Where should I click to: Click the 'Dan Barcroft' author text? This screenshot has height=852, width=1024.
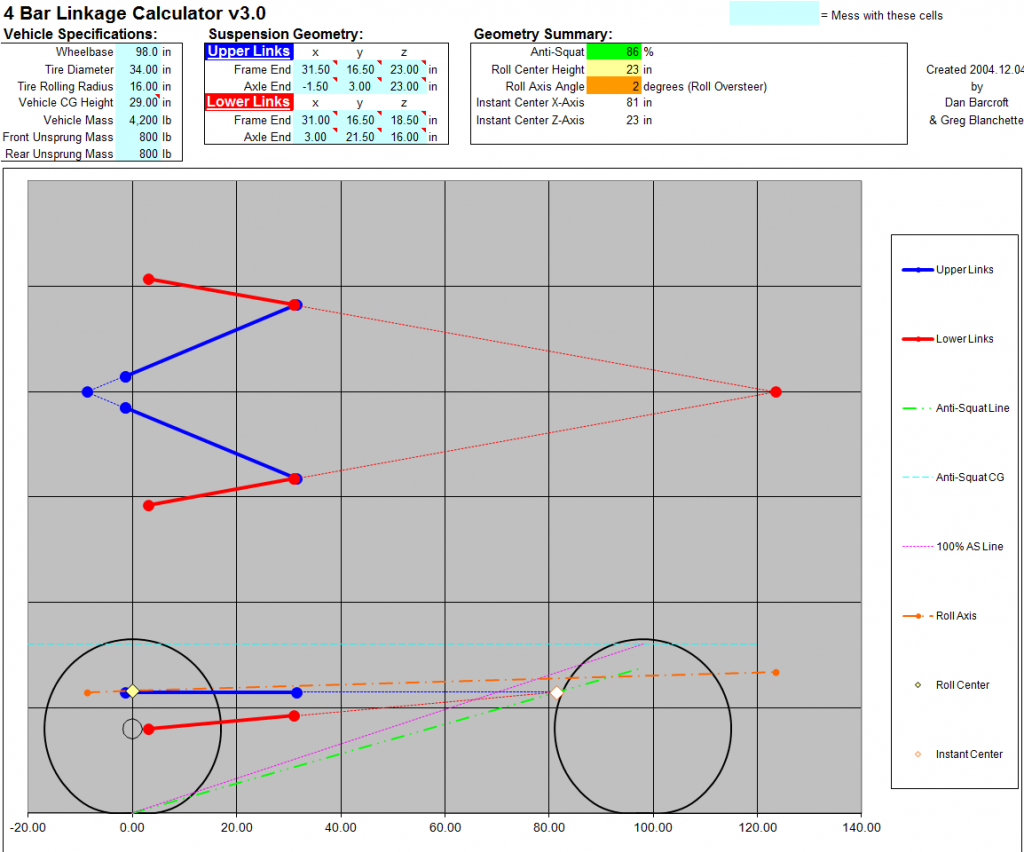(x=976, y=103)
